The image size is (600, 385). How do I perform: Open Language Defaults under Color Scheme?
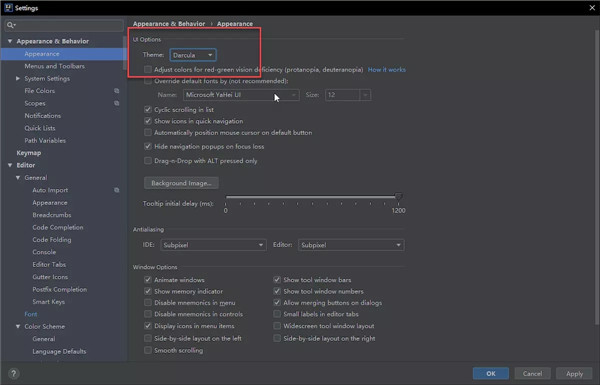[59, 351]
